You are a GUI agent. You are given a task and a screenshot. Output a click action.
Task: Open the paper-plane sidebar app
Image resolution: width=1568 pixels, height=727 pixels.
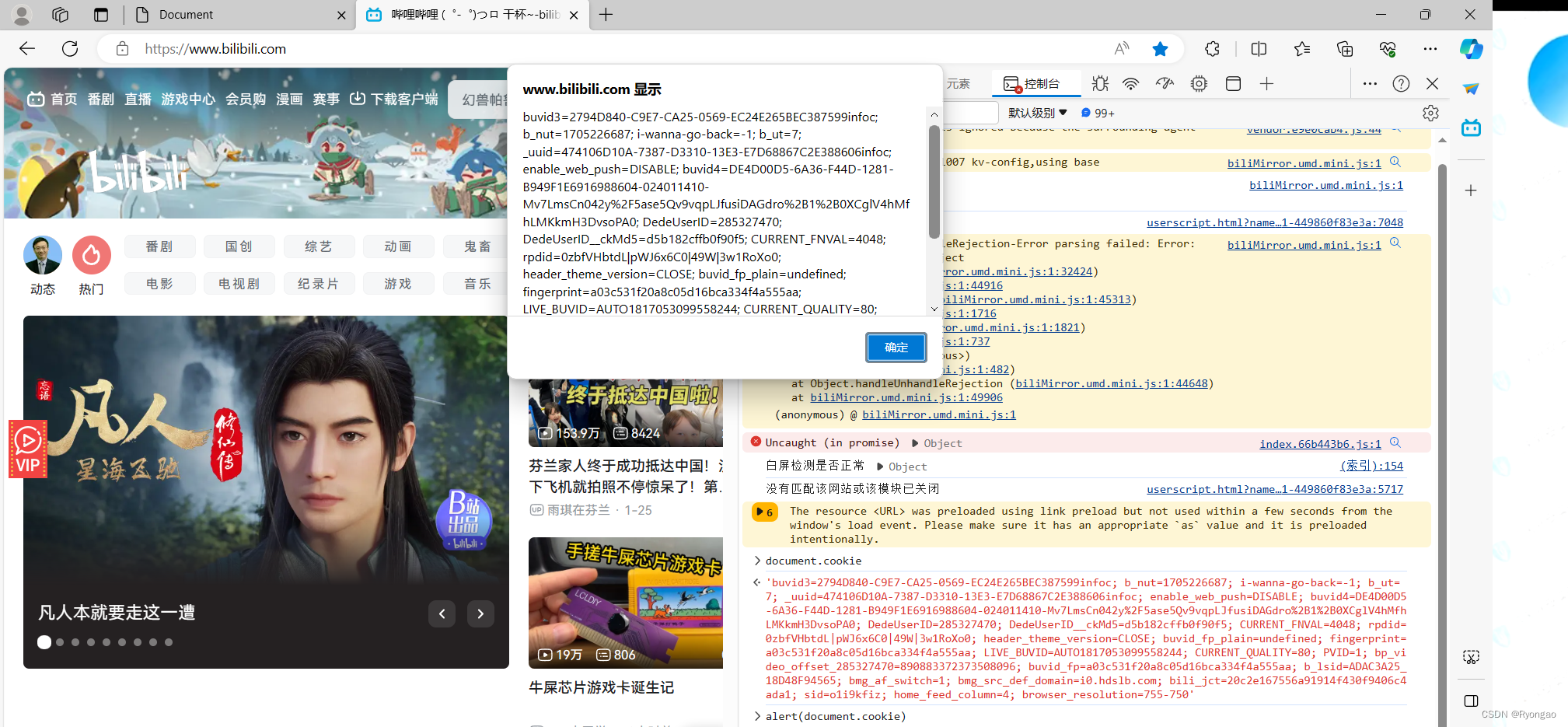pyautogui.click(x=1471, y=89)
